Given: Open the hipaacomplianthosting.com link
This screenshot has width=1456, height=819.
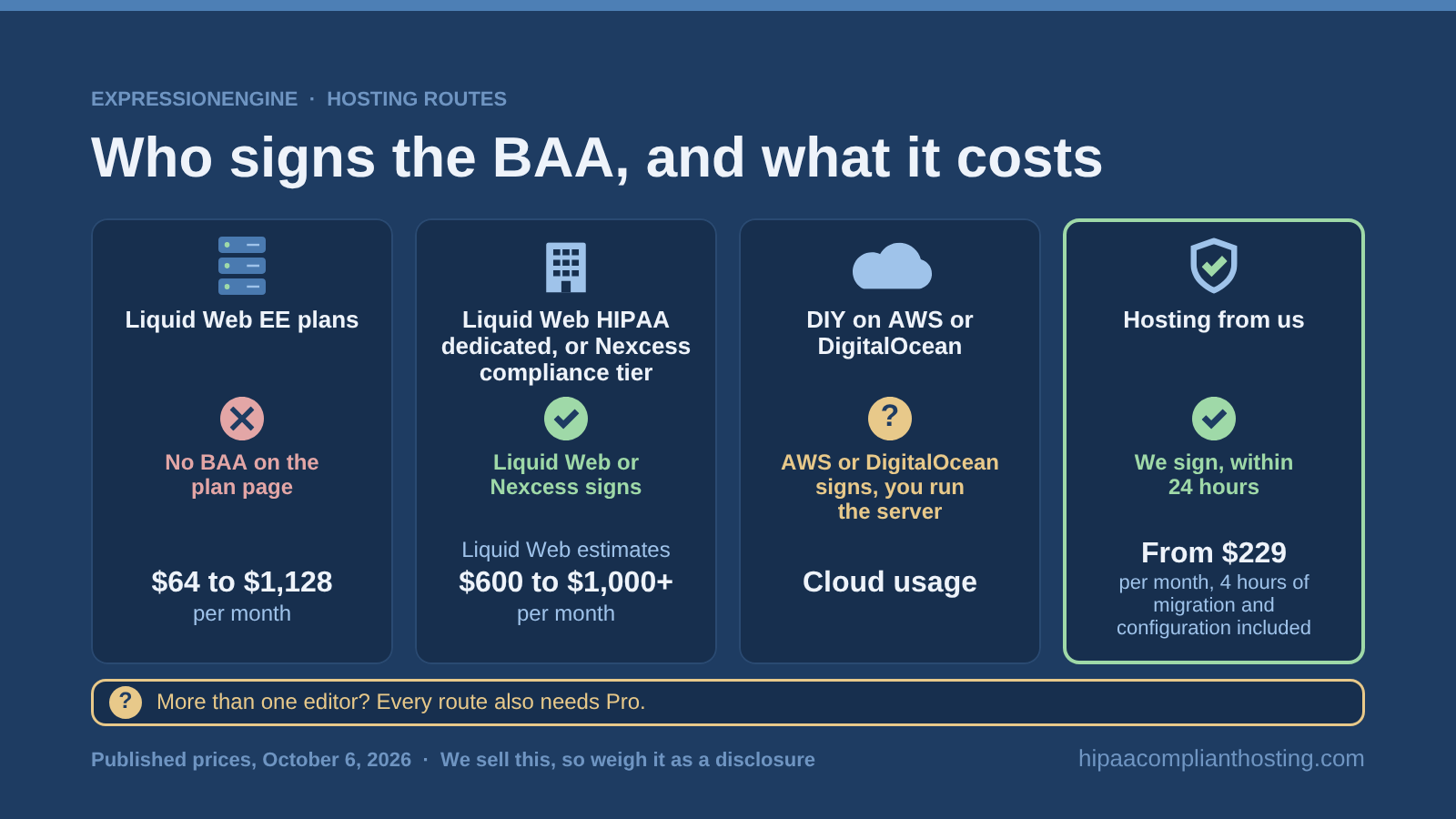Looking at the screenshot, I should 1221,758.
